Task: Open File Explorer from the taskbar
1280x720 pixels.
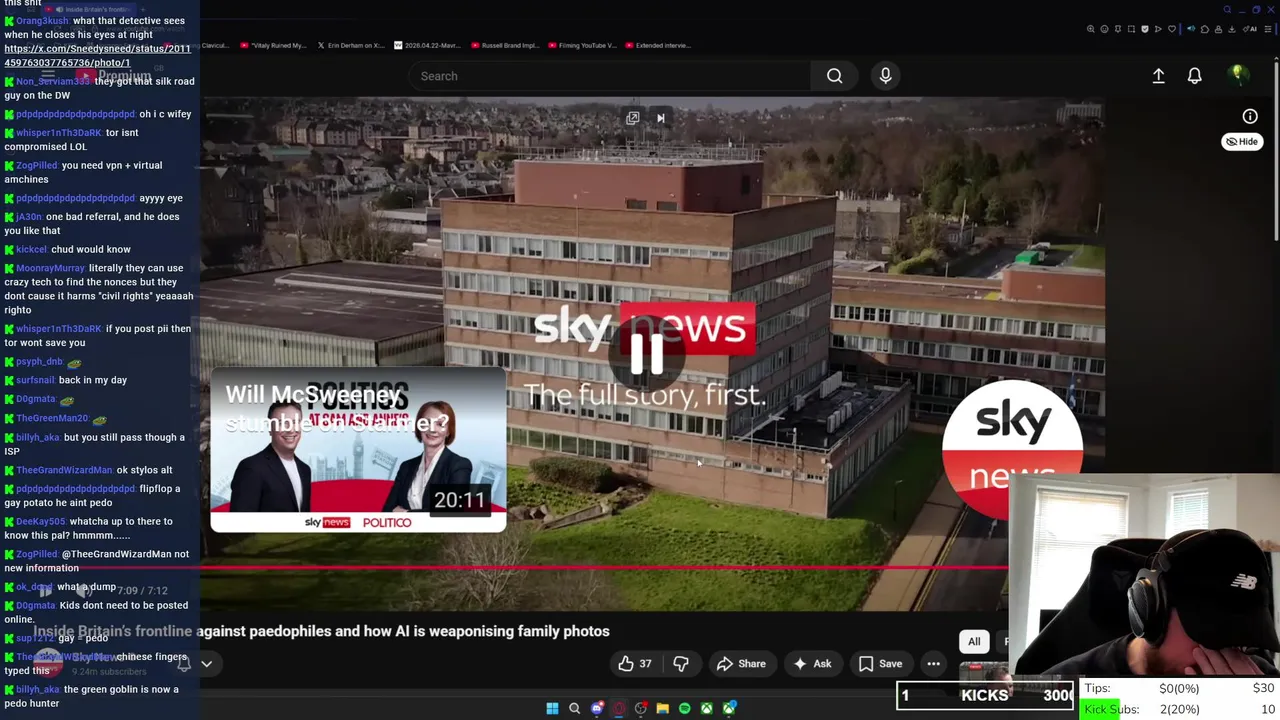Action: point(662,708)
